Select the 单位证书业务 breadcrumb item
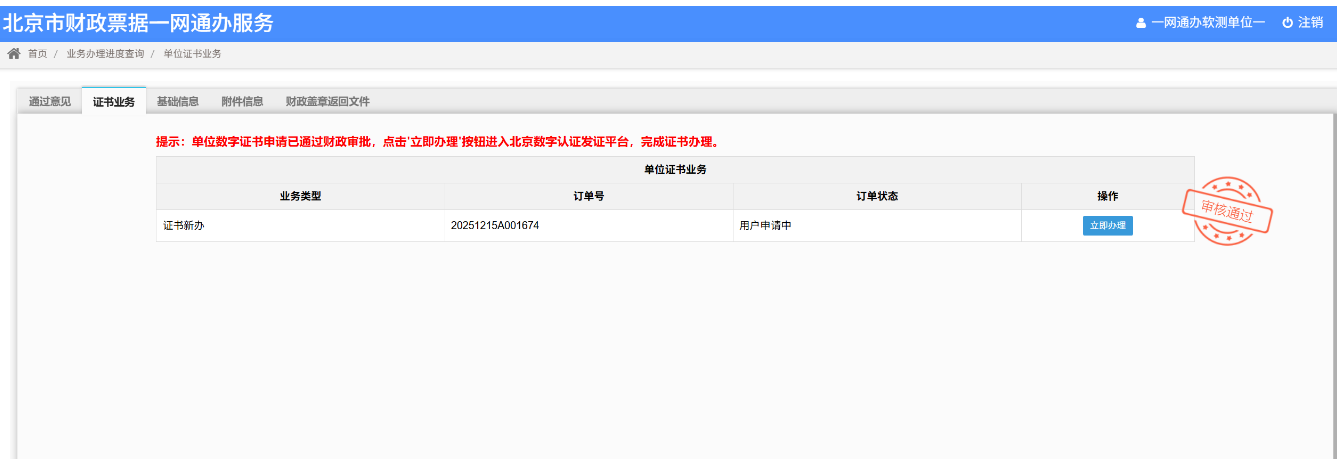The width and height of the screenshot is (1337, 459). click(192, 54)
